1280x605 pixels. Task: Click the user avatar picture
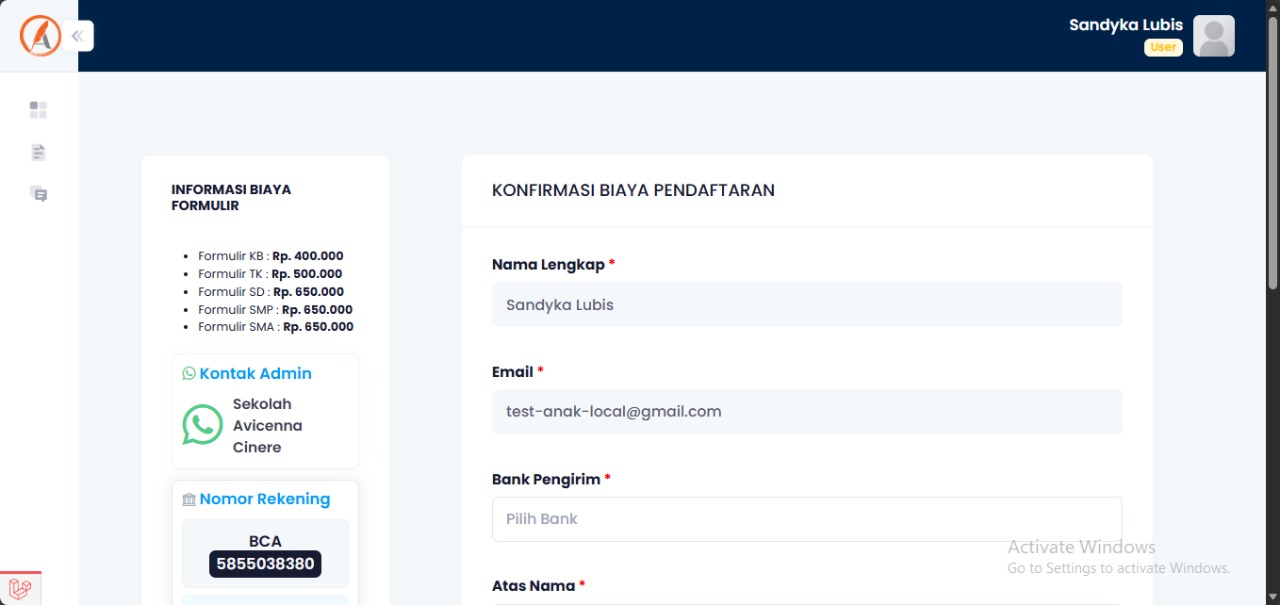tap(1213, 36)
